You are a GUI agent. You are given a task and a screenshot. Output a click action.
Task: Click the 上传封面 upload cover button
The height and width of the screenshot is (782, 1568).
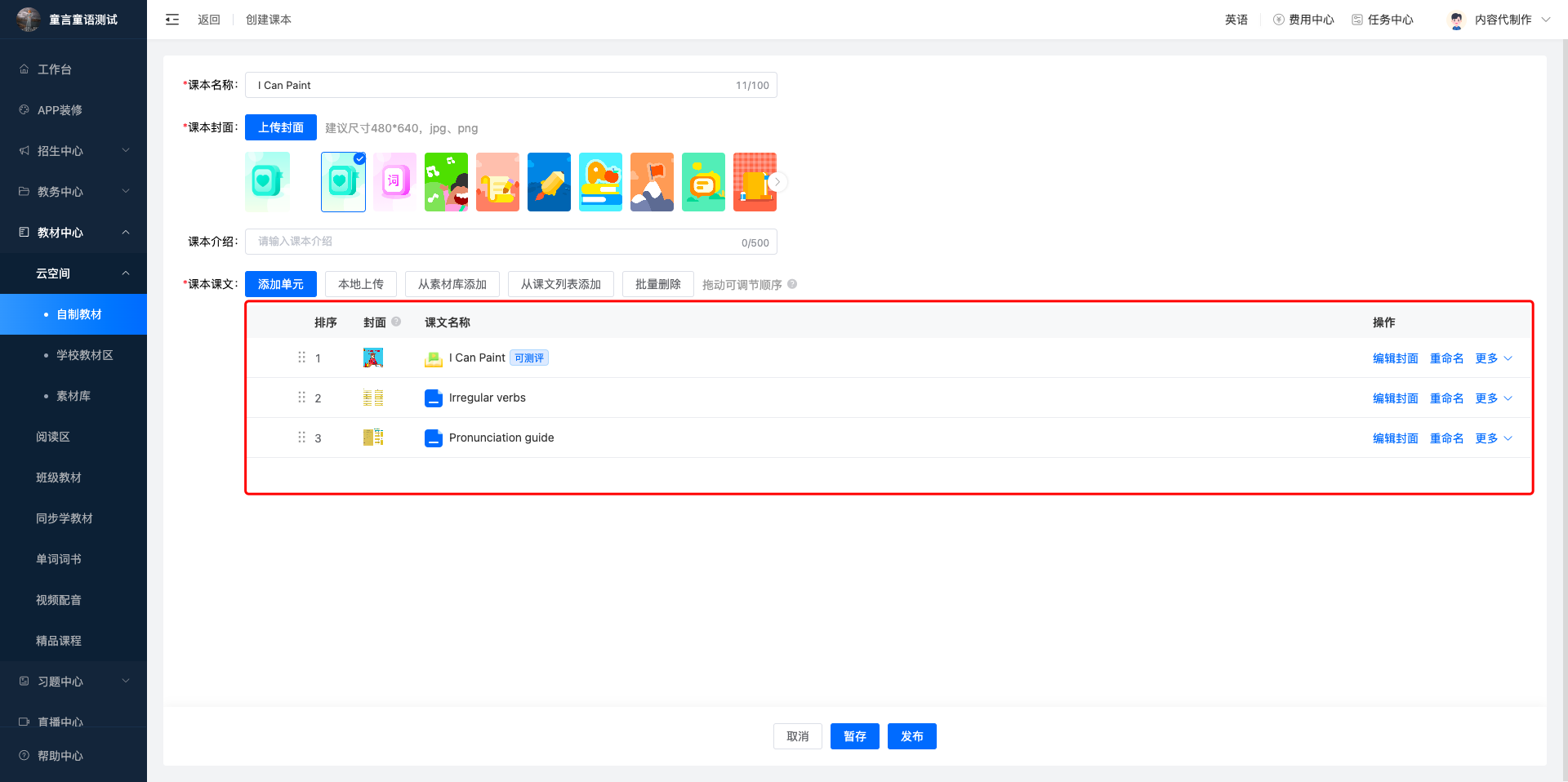(280, 127)
